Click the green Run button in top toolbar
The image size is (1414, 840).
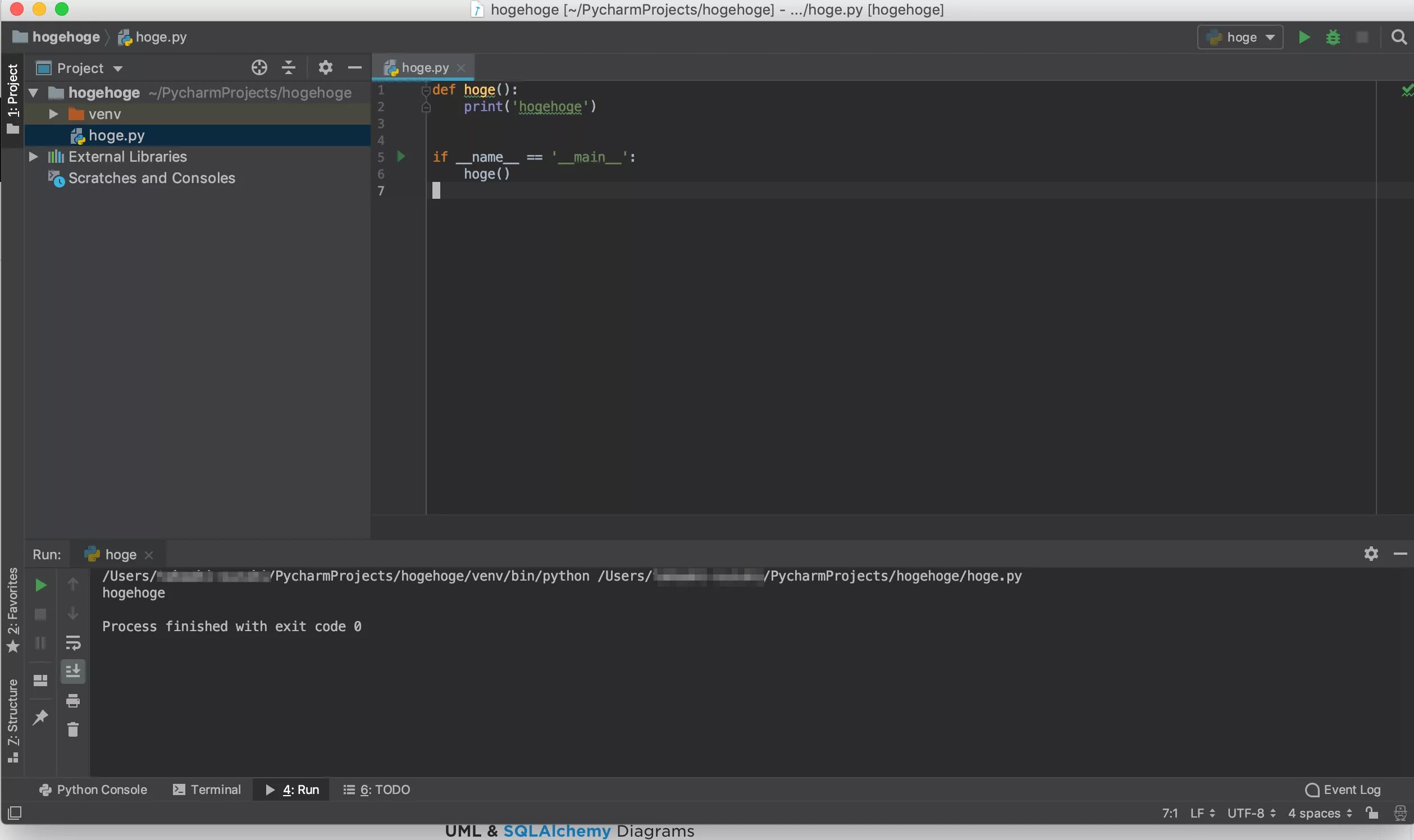click(1303, 38)
